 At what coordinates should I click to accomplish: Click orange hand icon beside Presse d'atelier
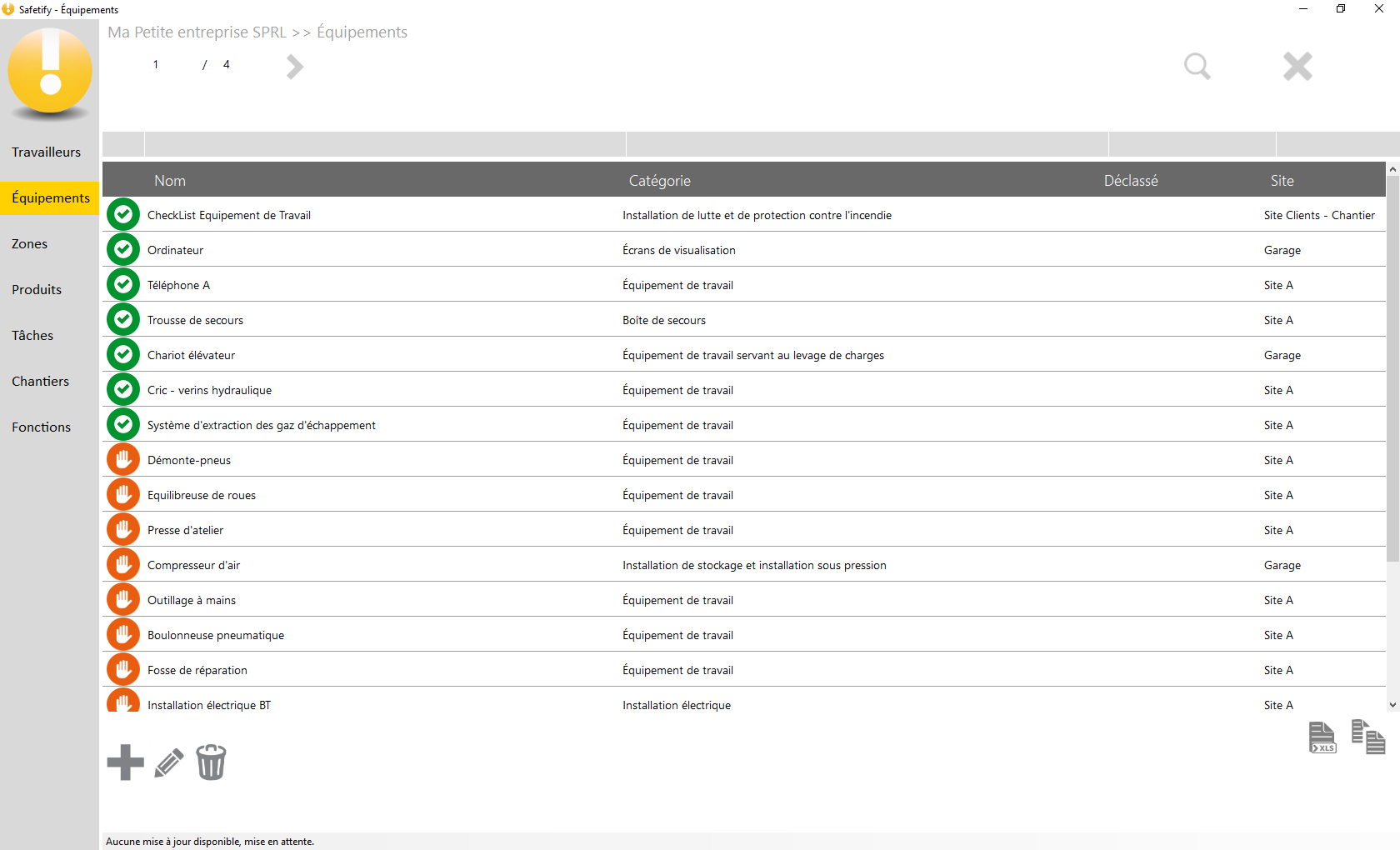coord(123,530)
